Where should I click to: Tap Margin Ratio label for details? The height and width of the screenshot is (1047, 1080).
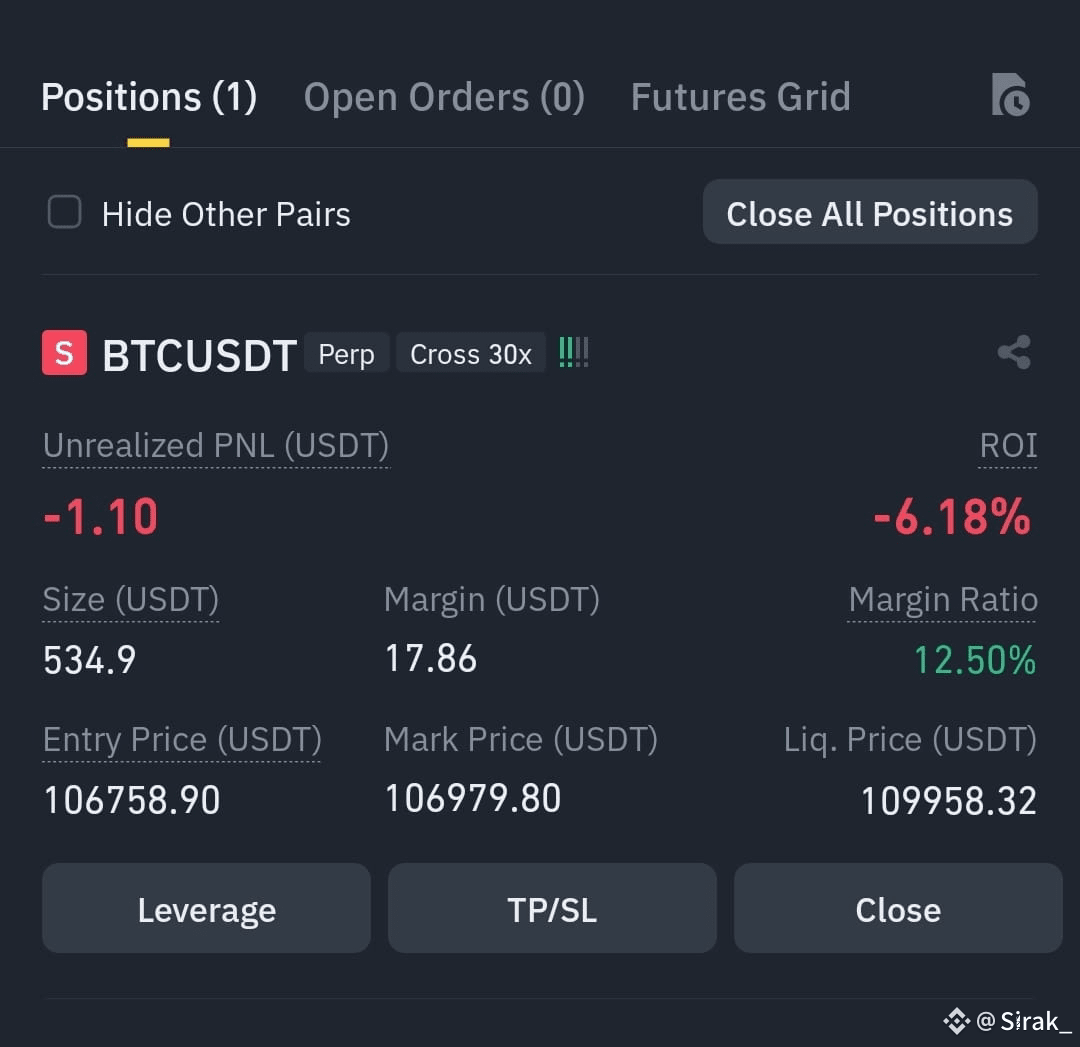pos(943,600)
